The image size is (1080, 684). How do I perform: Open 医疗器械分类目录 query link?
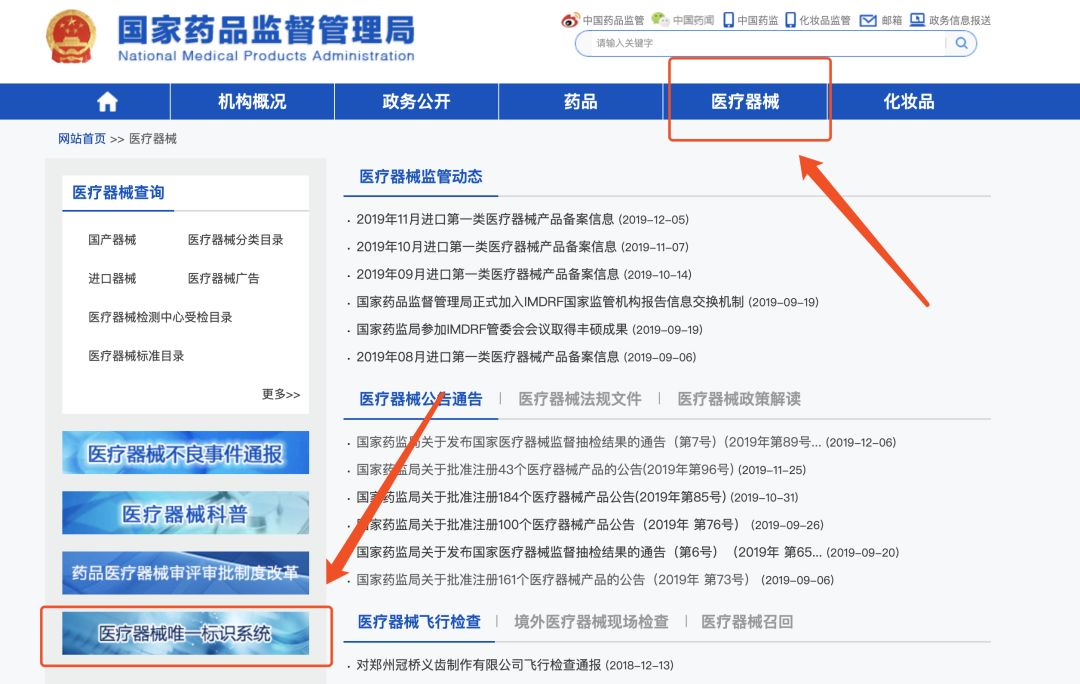point(235,240)
